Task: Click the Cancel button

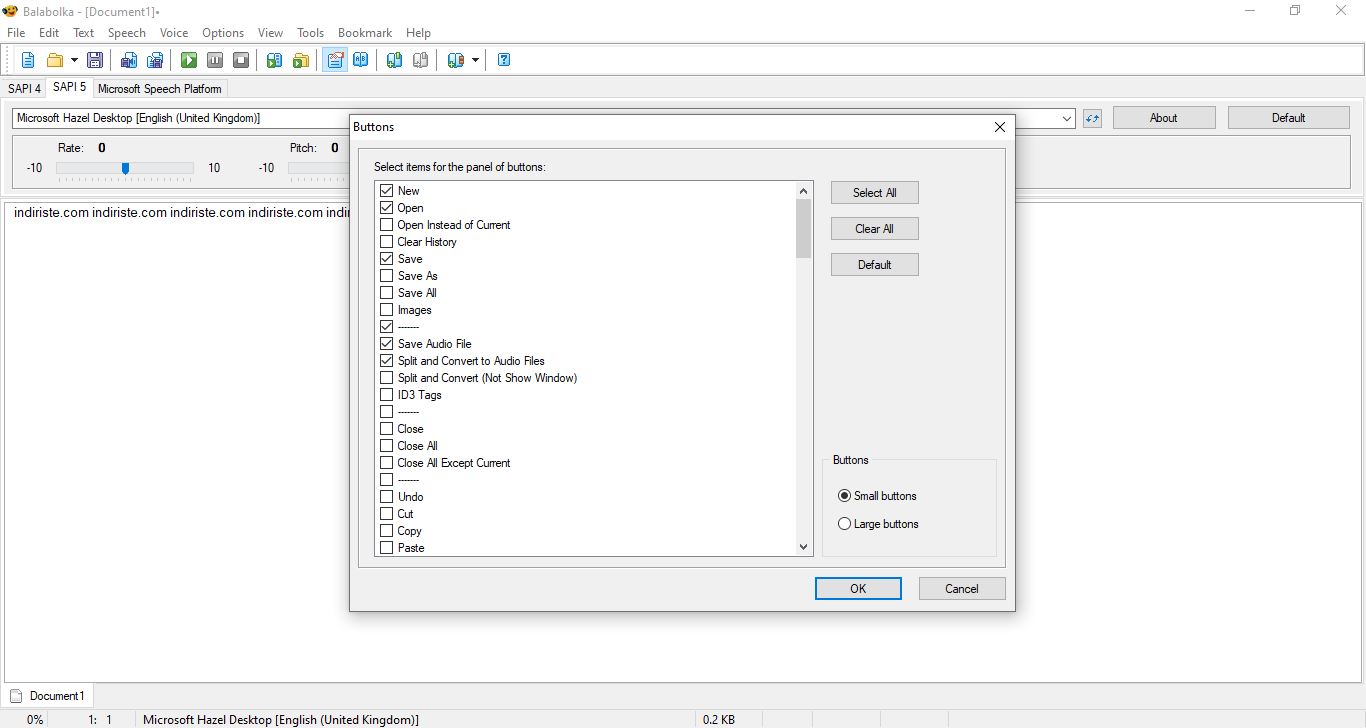Action: 962,589
